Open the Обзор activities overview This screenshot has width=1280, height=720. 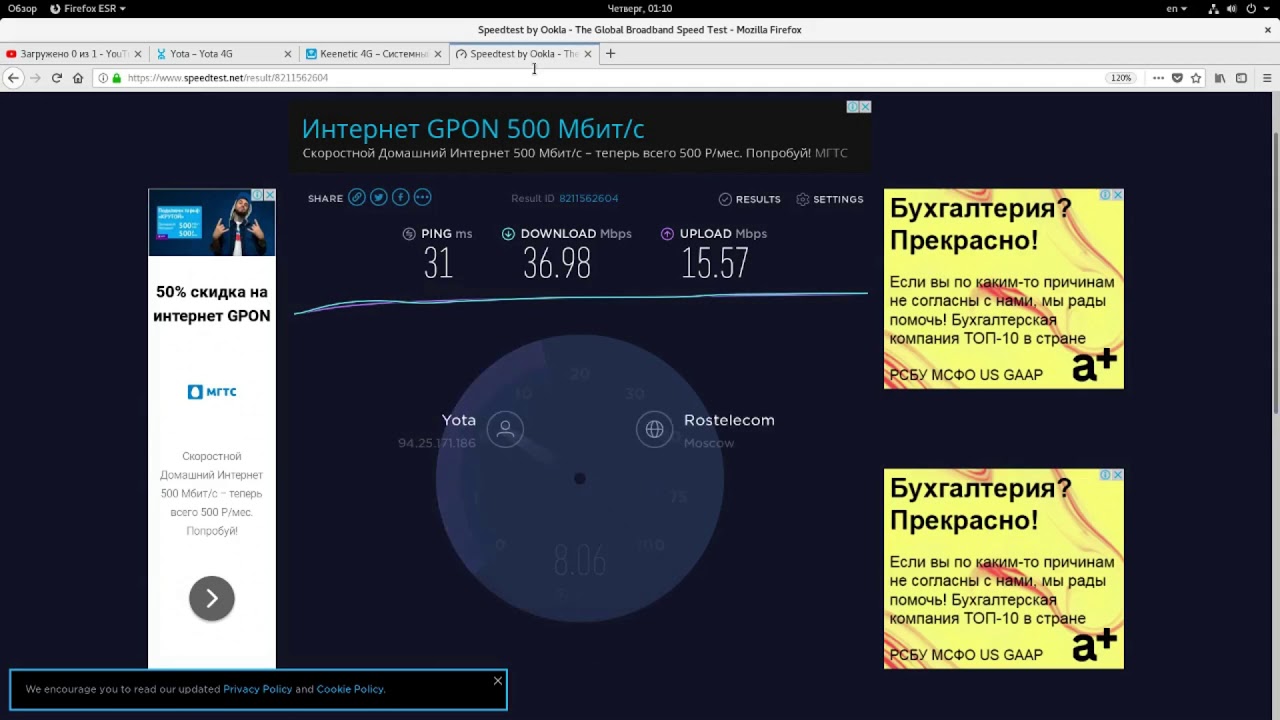click(x=22, y=8)
